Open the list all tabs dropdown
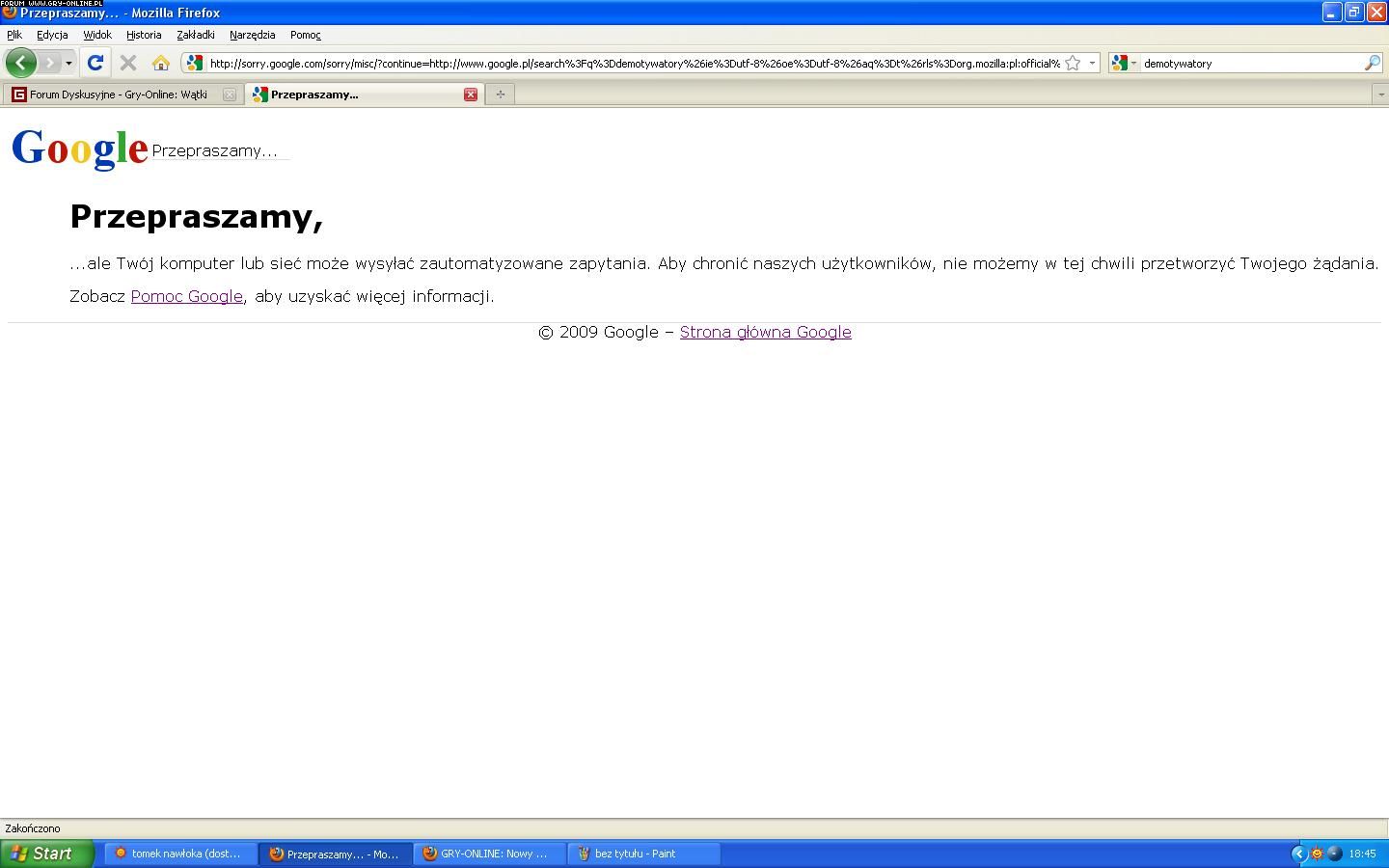 (x=1380, y=95)
